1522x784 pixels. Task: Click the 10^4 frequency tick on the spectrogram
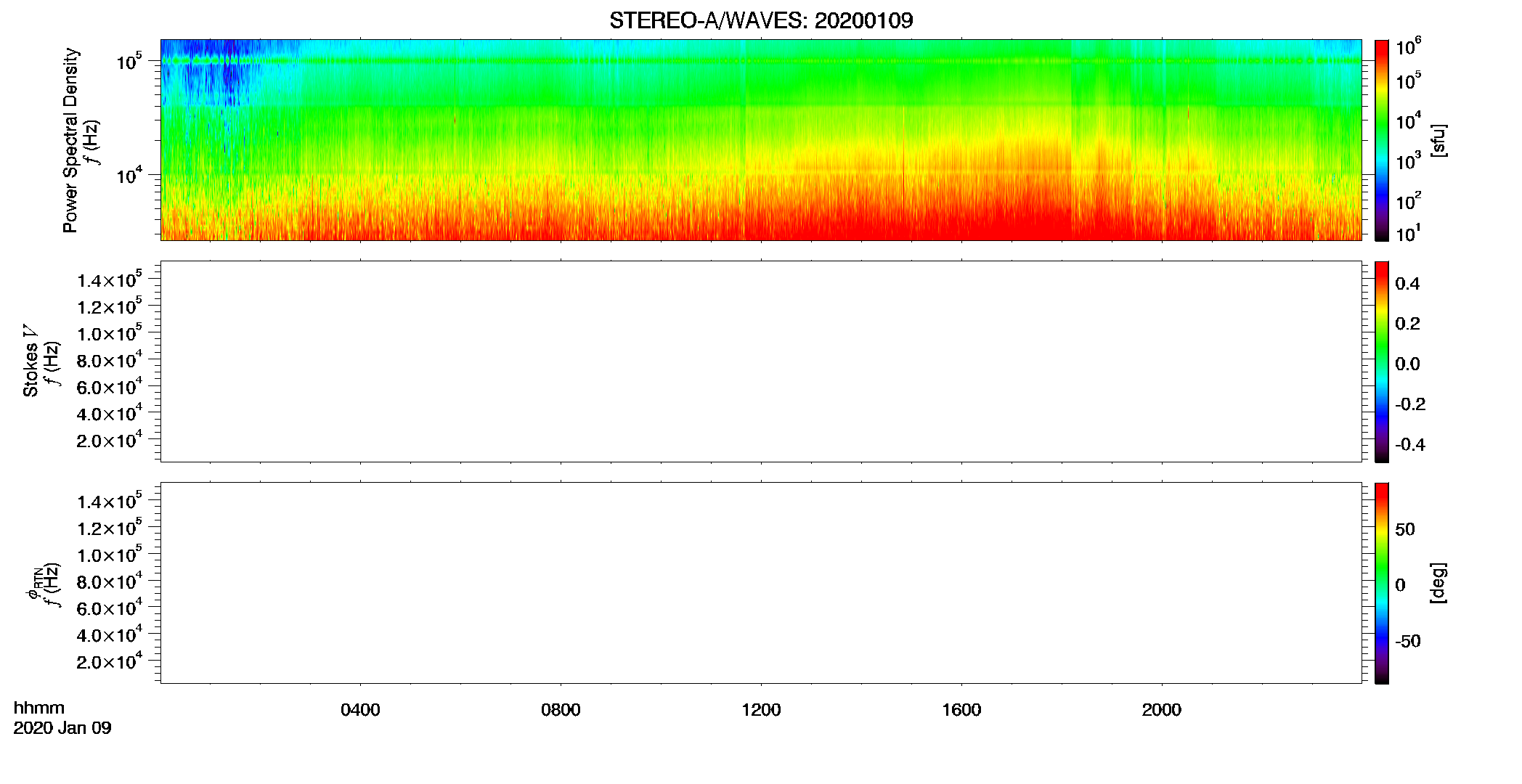(129, 174)
